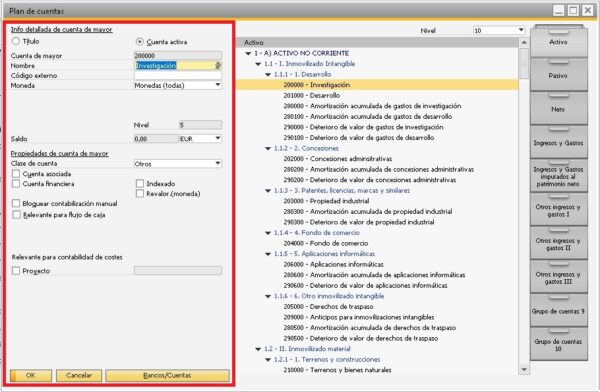Screen dimensions: 600x392
Task: Check the Indexado option
Action: (140, 184)
